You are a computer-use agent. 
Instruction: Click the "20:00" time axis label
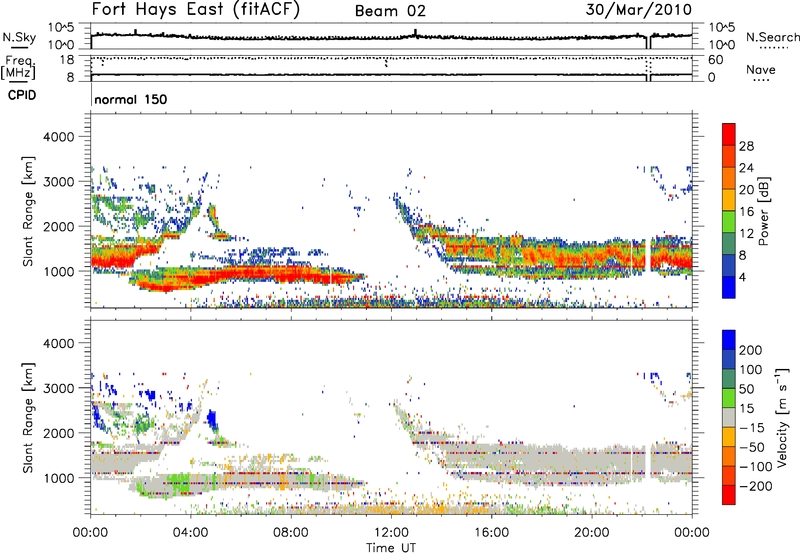[591, 533]
